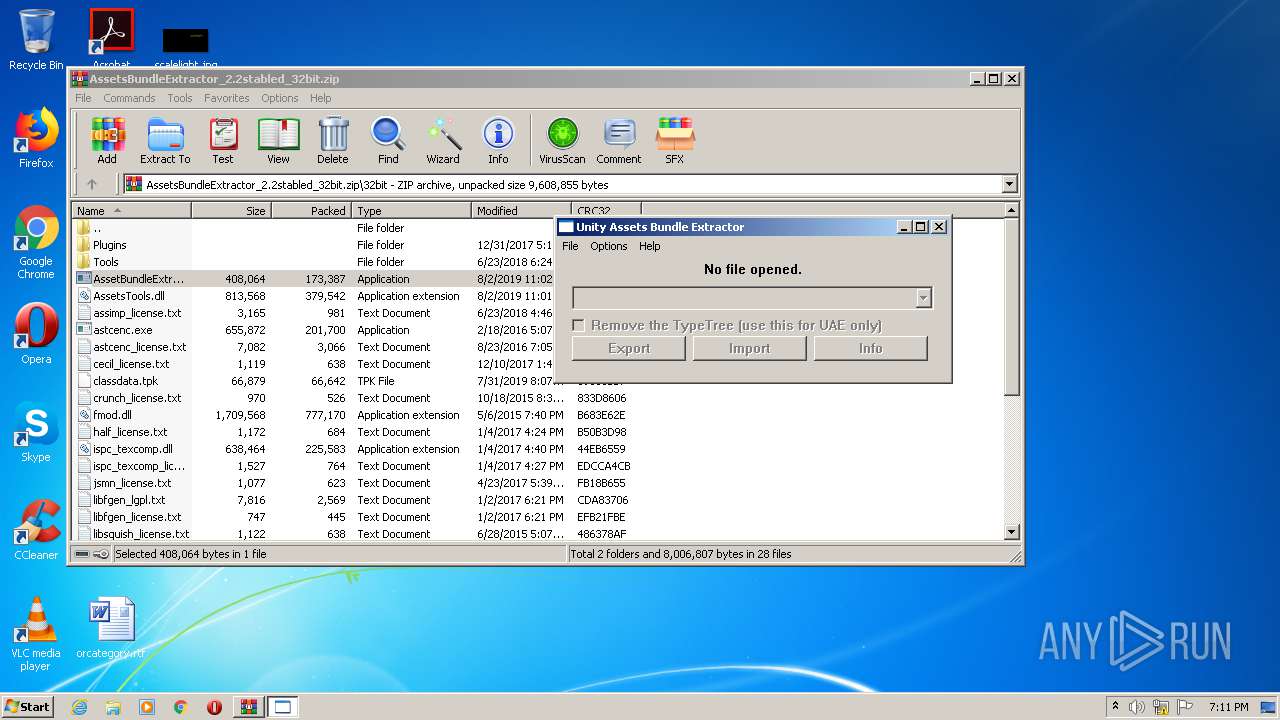Click the VirusScan toolbar icon
1280x720 pixels.
point(562,141)
